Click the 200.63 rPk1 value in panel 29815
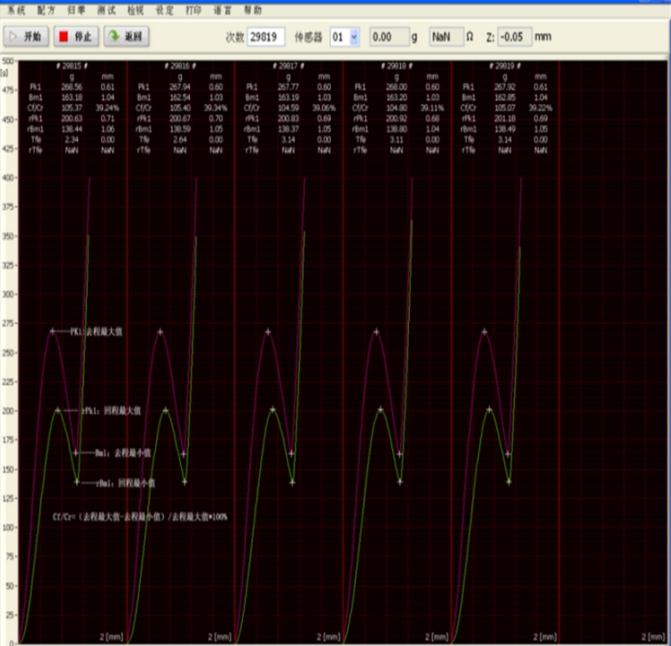Image resolution: width=671 pixels, height=646 pixels. [x=71, y=119]
